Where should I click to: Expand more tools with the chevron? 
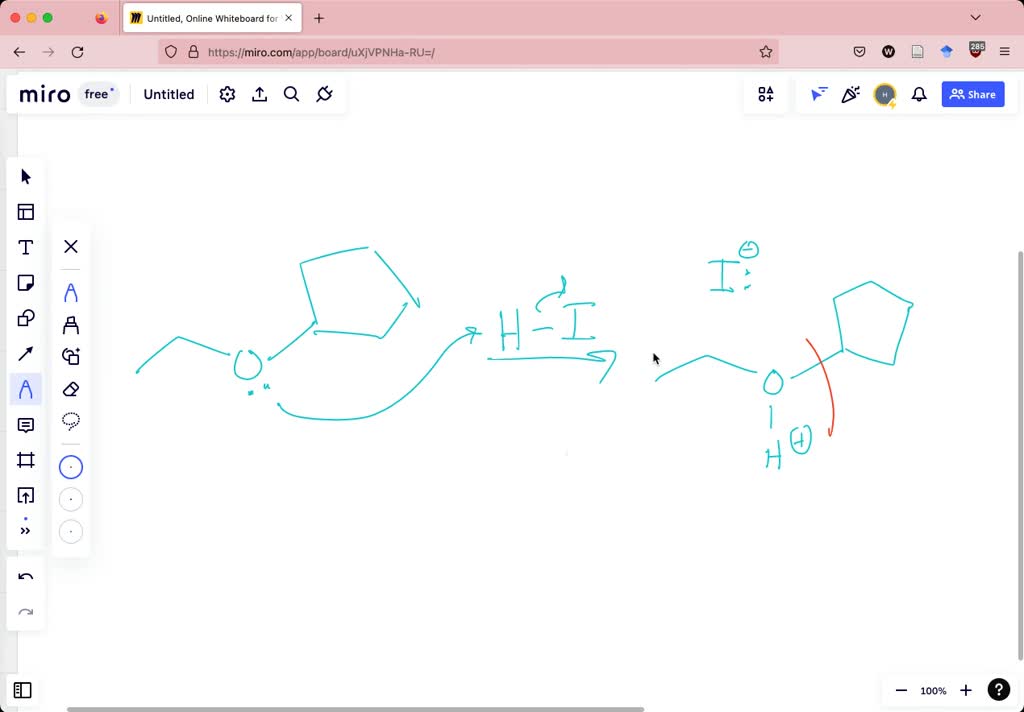point(25,530)
